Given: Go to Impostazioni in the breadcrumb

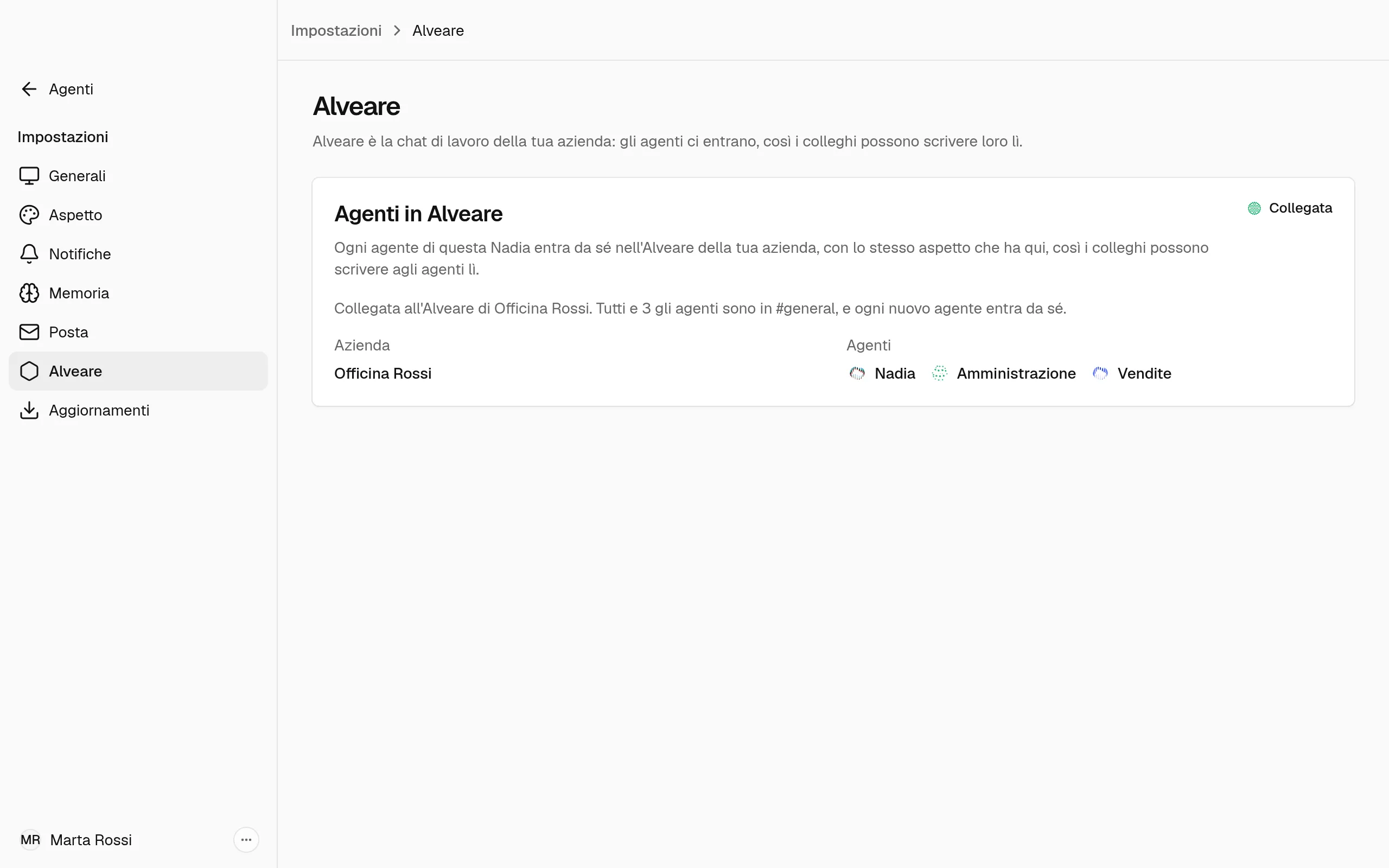Looking at the screenshot, I should pyautogui.click(x=336, y=30).
